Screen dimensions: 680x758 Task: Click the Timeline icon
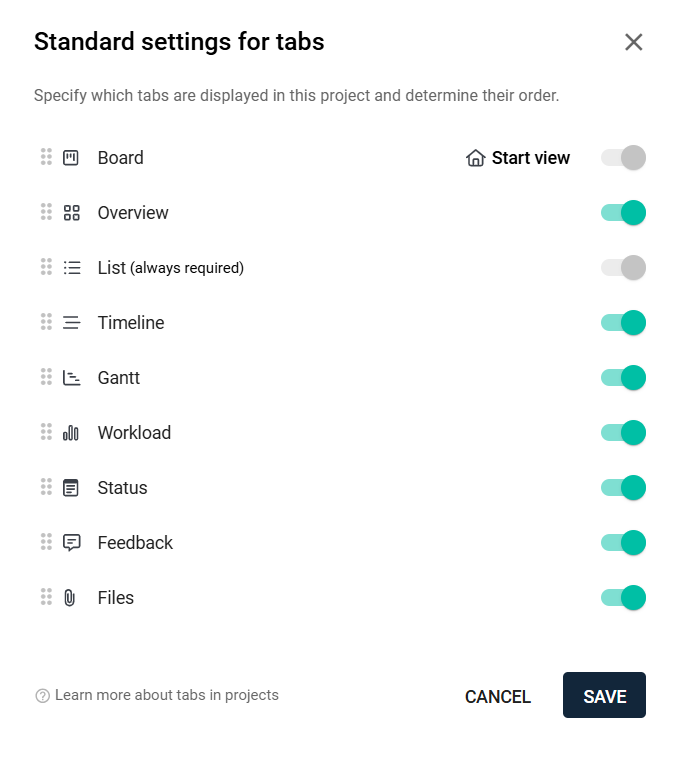pyautogui.click(x=72, y=322)
